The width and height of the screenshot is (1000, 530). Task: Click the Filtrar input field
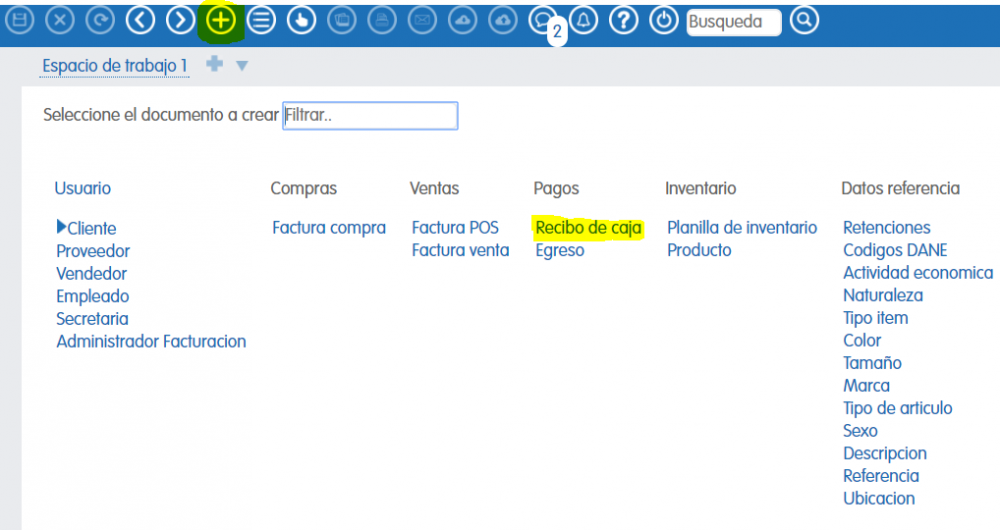tap(370, 115)
